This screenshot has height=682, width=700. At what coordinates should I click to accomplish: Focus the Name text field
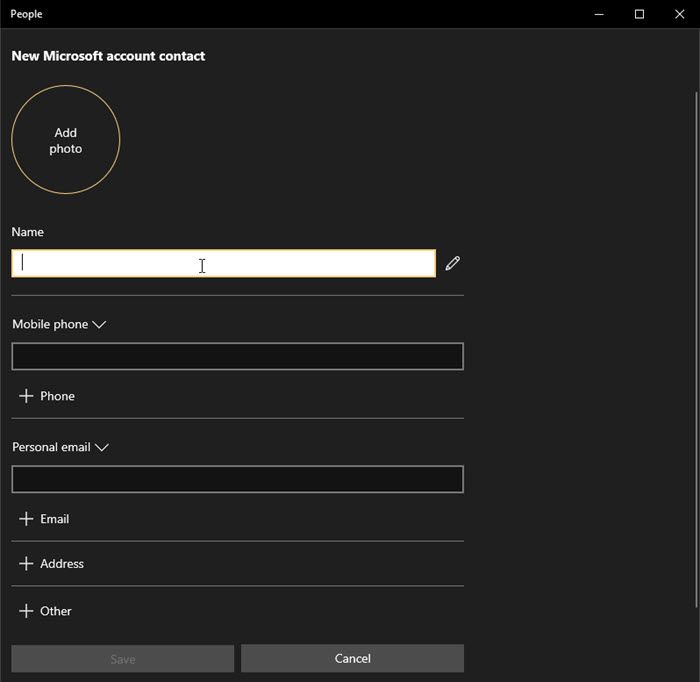(224, 263)
